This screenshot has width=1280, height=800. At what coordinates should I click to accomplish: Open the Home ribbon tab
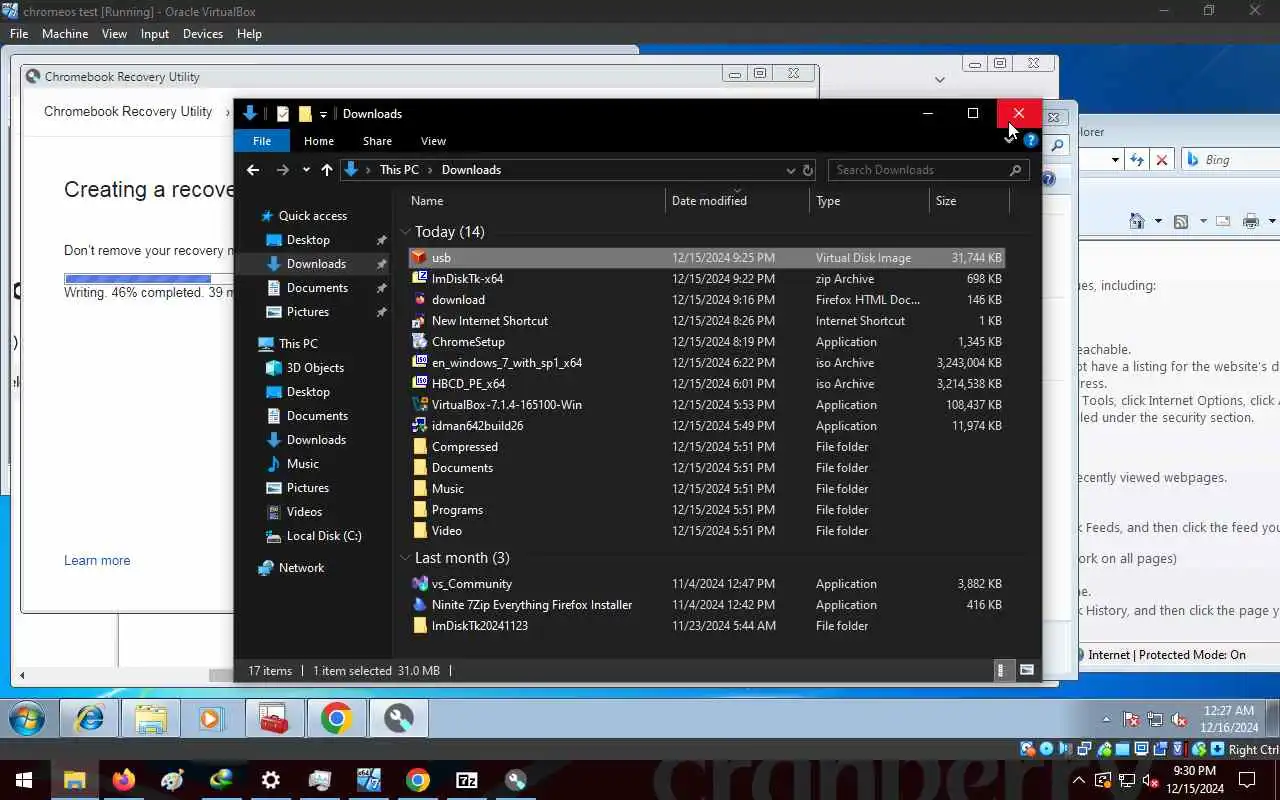tap(319, 141)
